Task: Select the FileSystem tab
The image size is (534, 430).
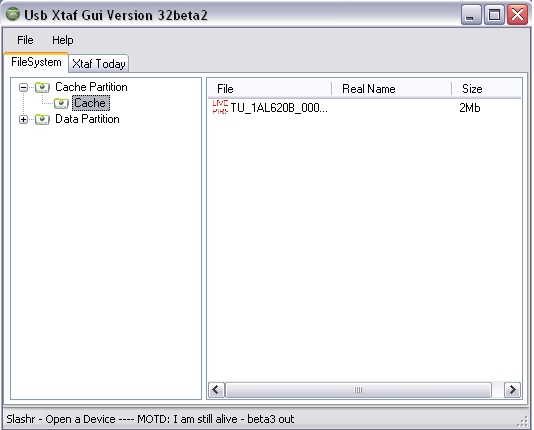Action: click(x=36, y=62)
